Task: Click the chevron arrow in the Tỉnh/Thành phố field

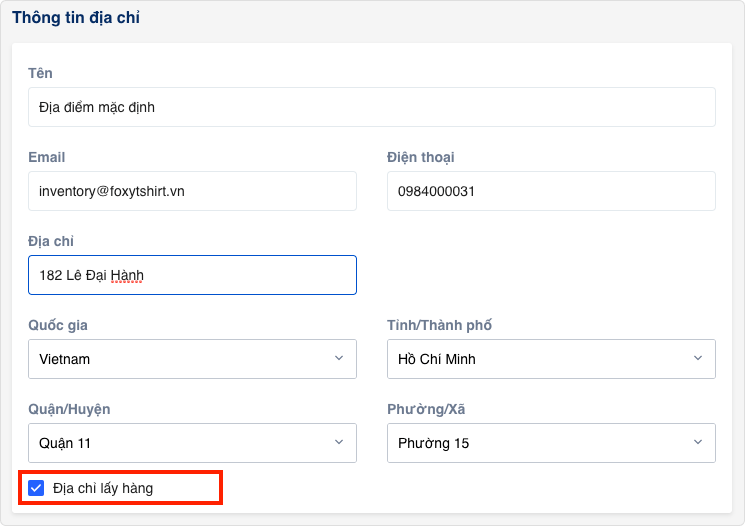Action: [698, 358]
